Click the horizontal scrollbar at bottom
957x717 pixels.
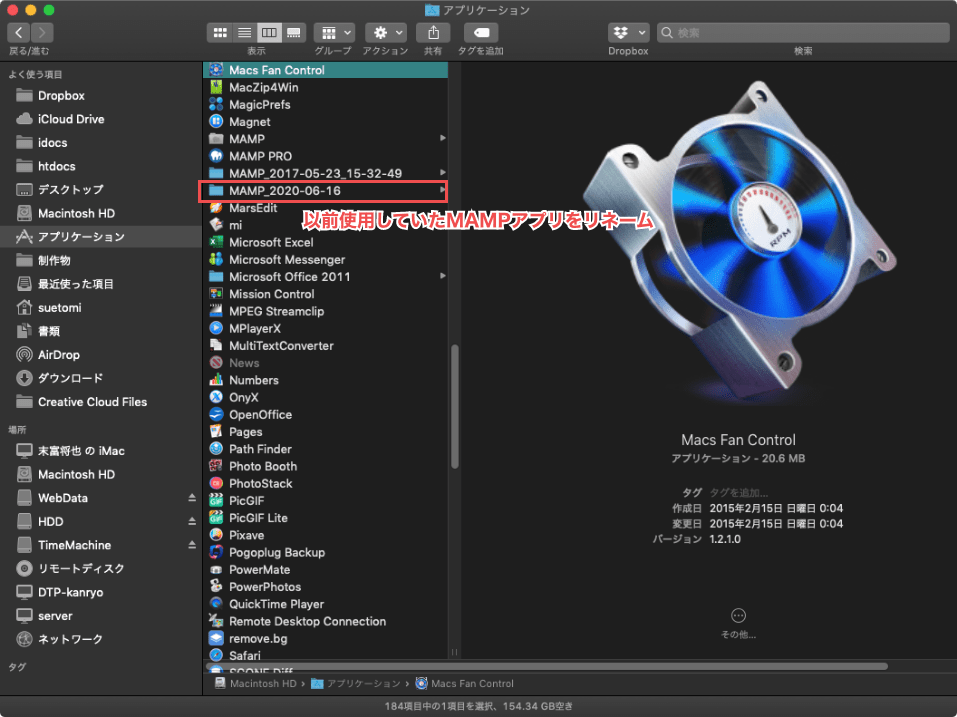(547, 666)
